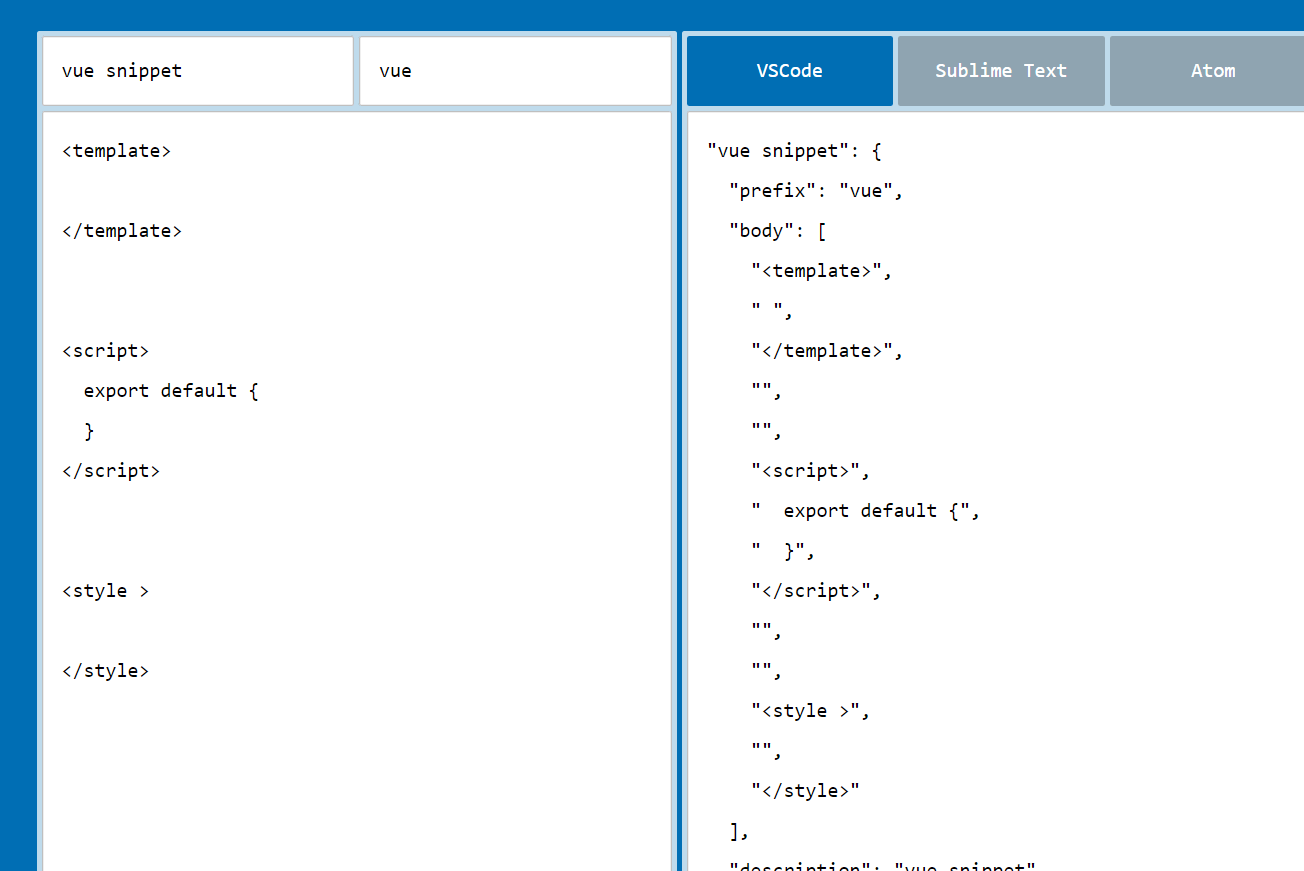
Task: Click the tab trigger field containing 'vue'
Action: [x=515, y=71]
